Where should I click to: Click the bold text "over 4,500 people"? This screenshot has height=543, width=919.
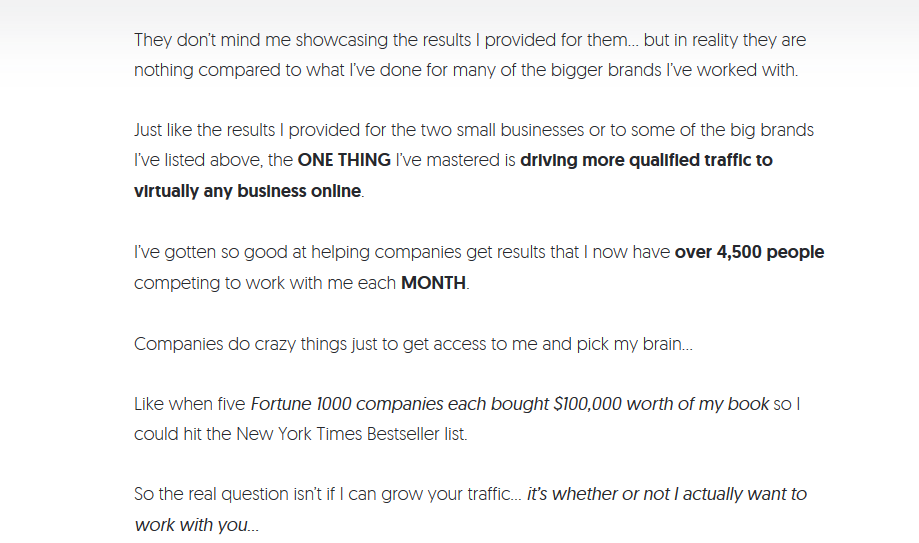750,252
